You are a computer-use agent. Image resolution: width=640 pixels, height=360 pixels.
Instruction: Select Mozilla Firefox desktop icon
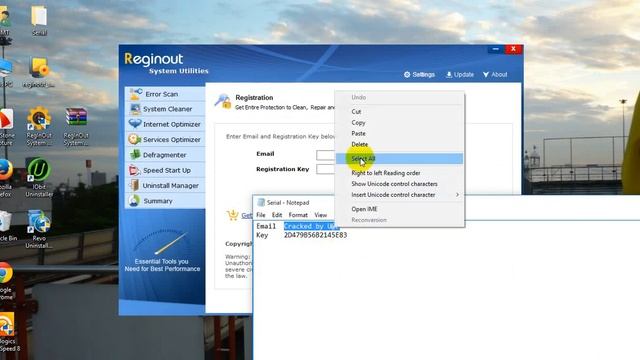6,177
